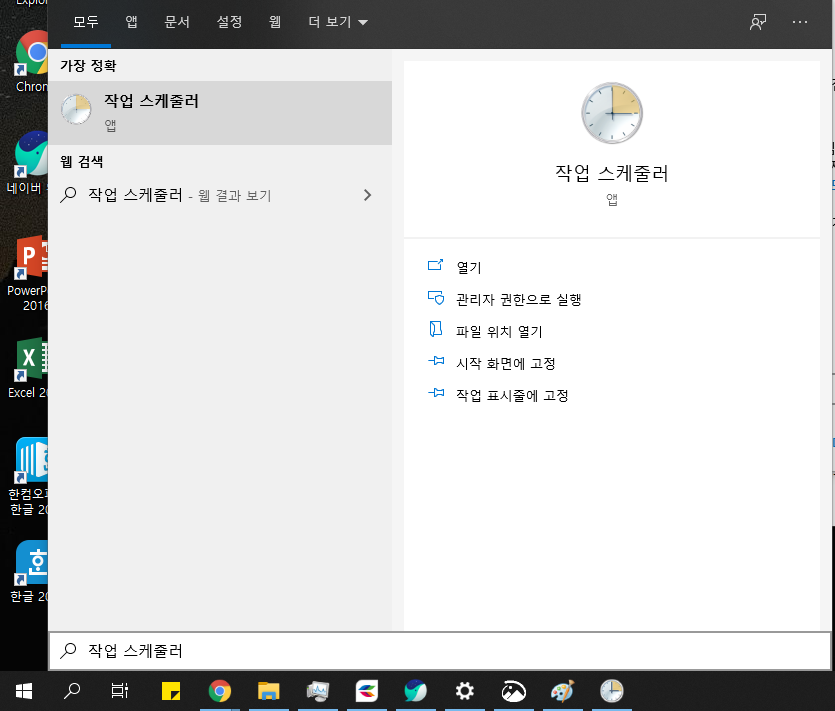Expand the 더 보기 dropdown
835x711 pixels.
click(338, 22)
